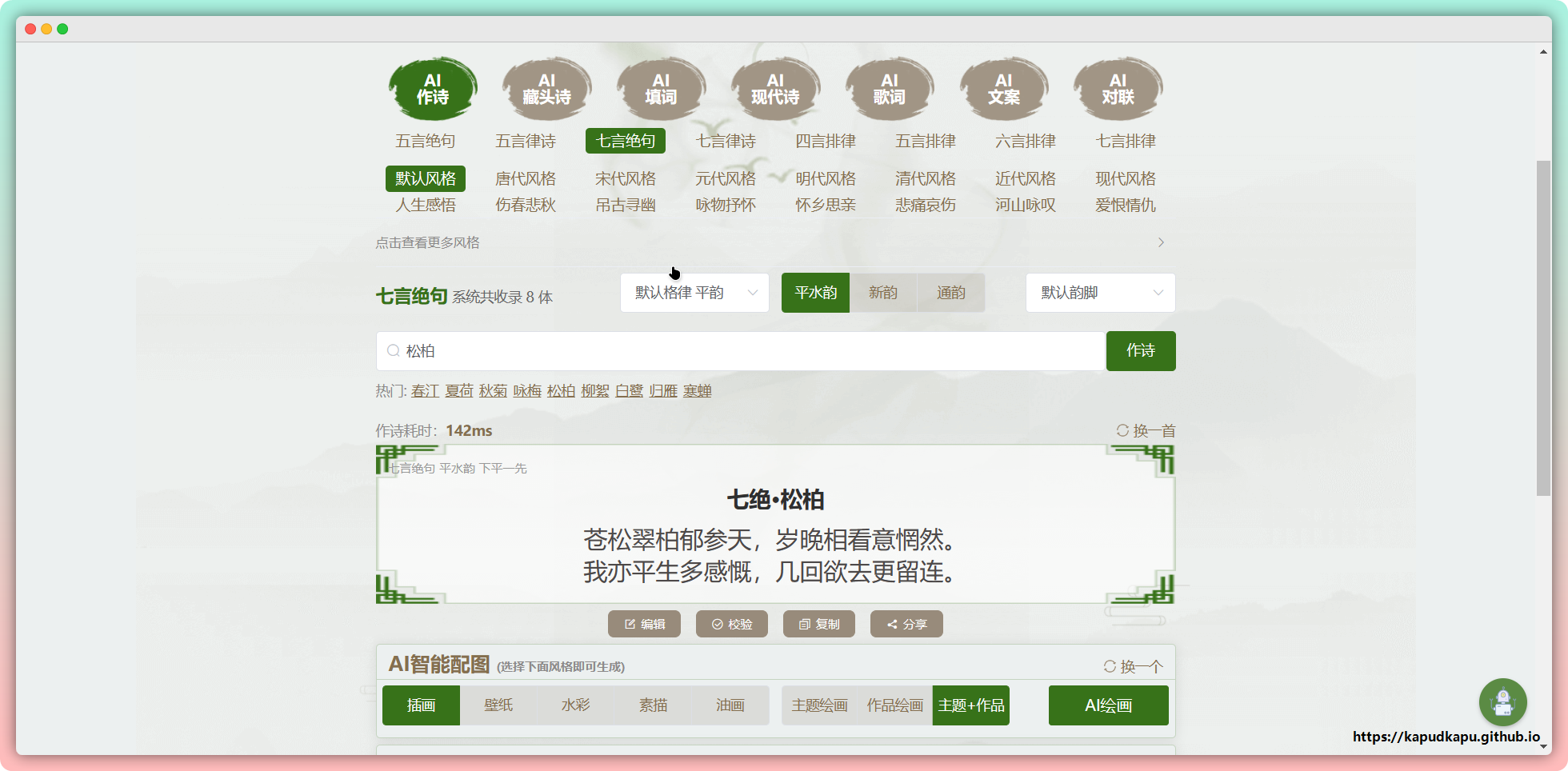This screenshot has width=1568, height=771.
Task: Switch to AI歌词 round icon
Action: pos(890,89)
